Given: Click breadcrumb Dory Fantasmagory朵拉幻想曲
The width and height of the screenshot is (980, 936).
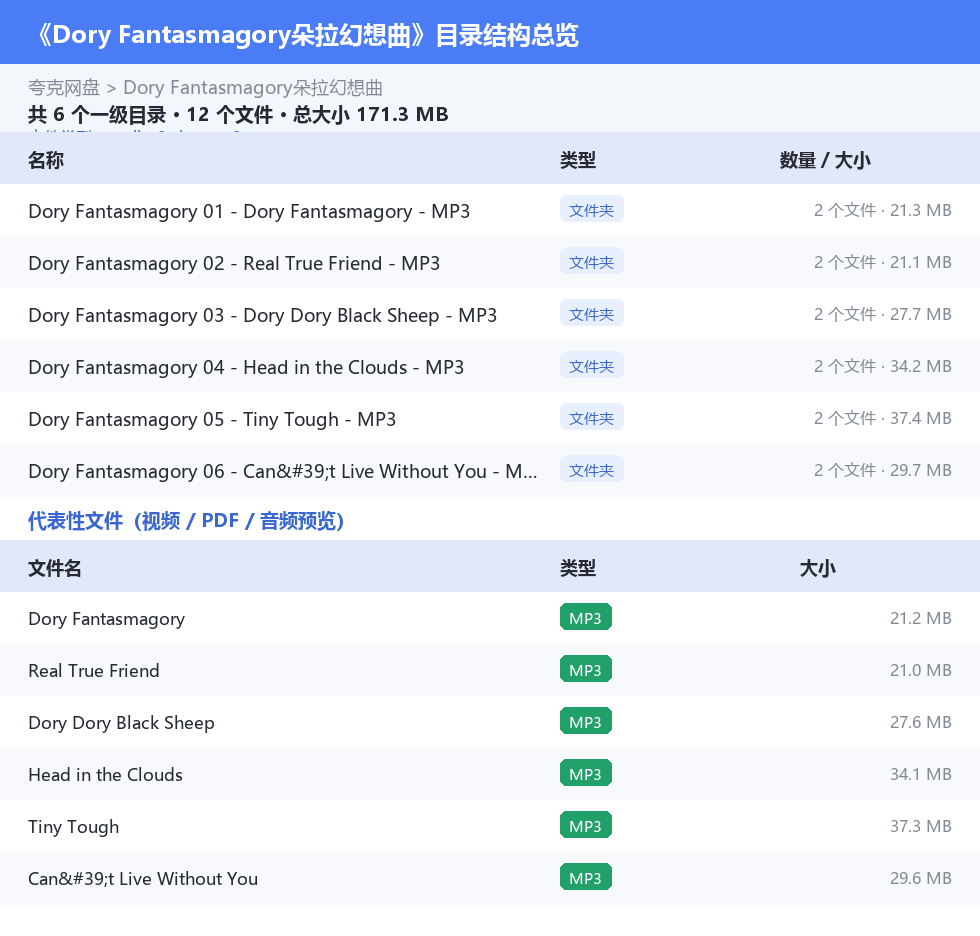Looking at the screenshot, I should (252, 87).
